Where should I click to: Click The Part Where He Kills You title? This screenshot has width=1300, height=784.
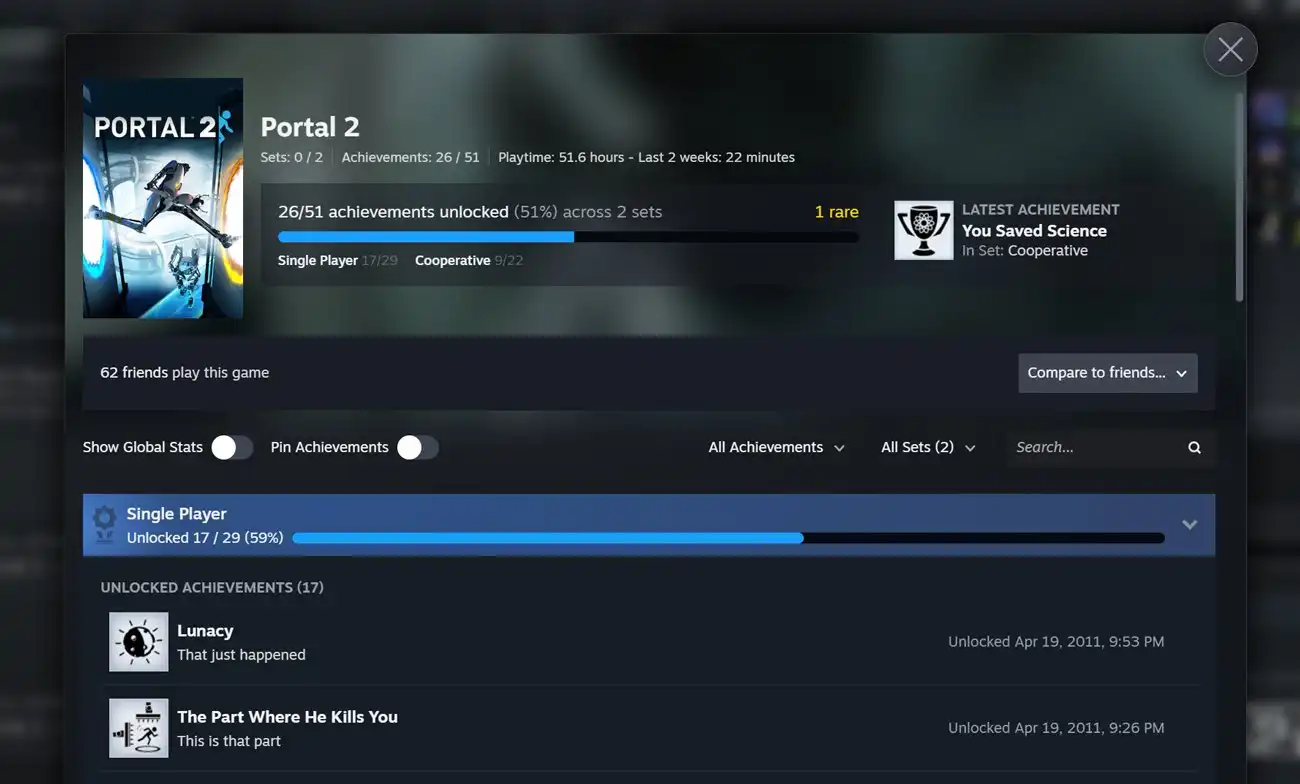point(287,717)
